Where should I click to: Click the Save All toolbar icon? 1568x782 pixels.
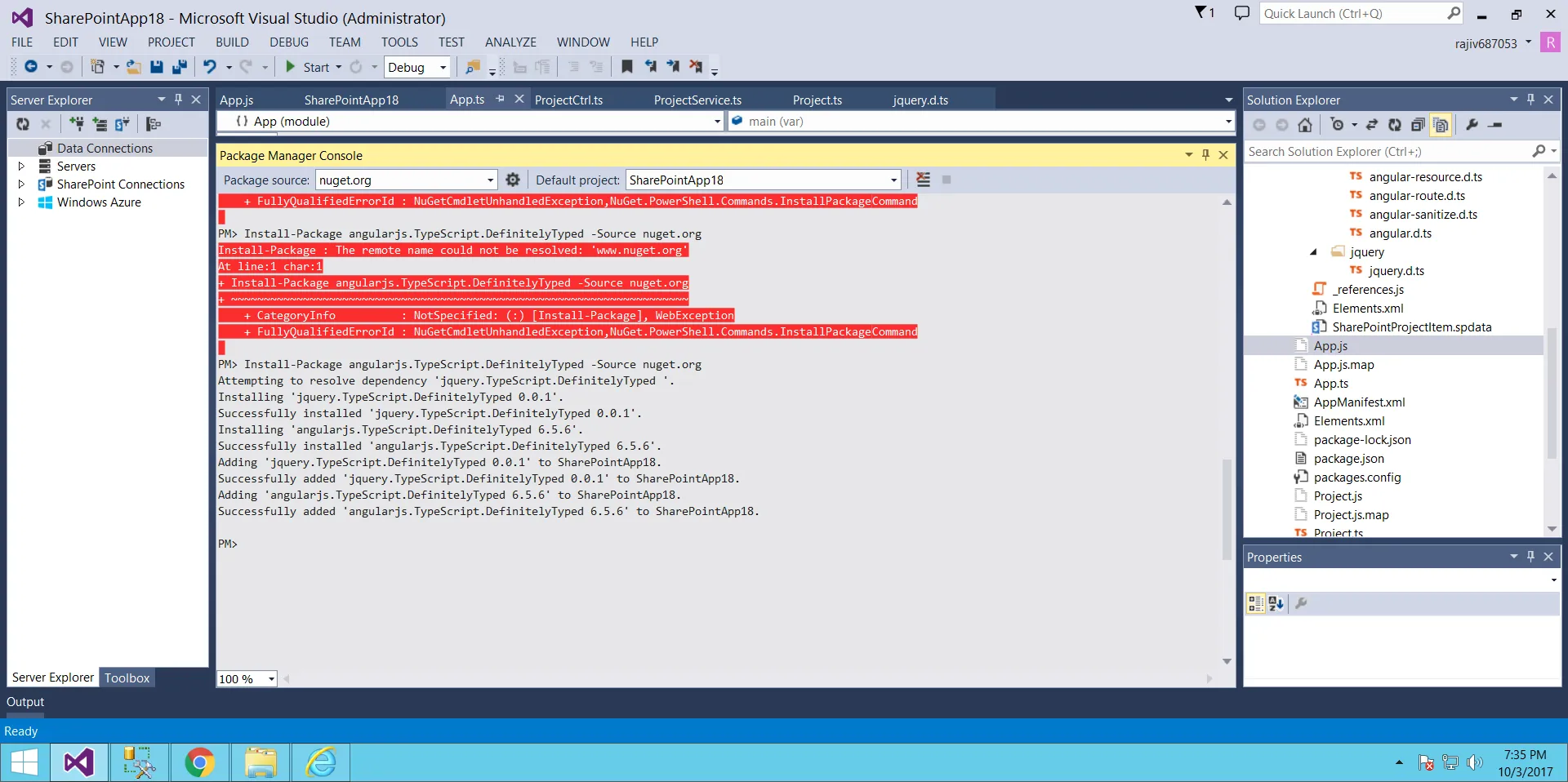(180, 67)
